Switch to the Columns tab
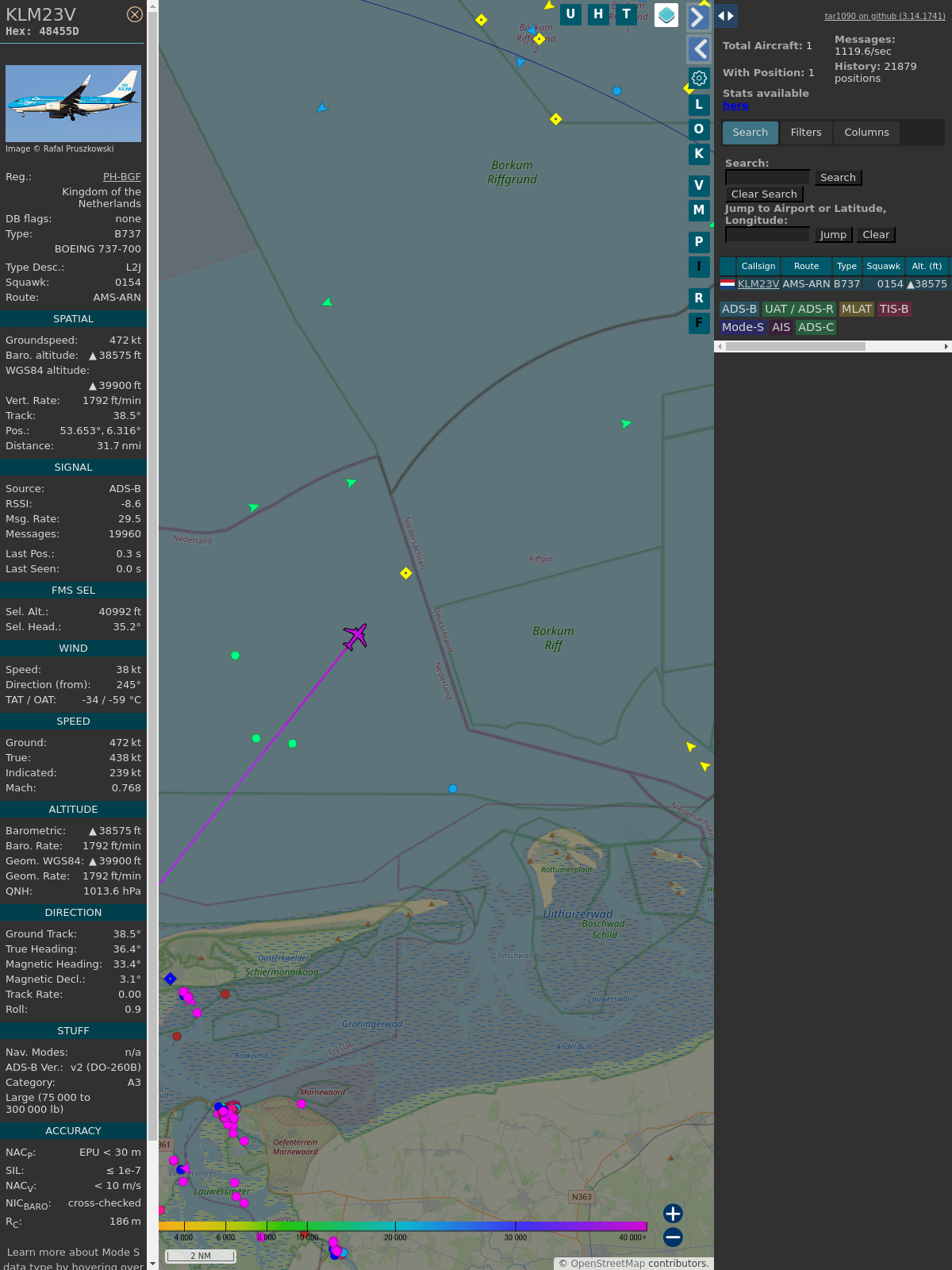This screenshot has height=1270, width=952. 866,133
